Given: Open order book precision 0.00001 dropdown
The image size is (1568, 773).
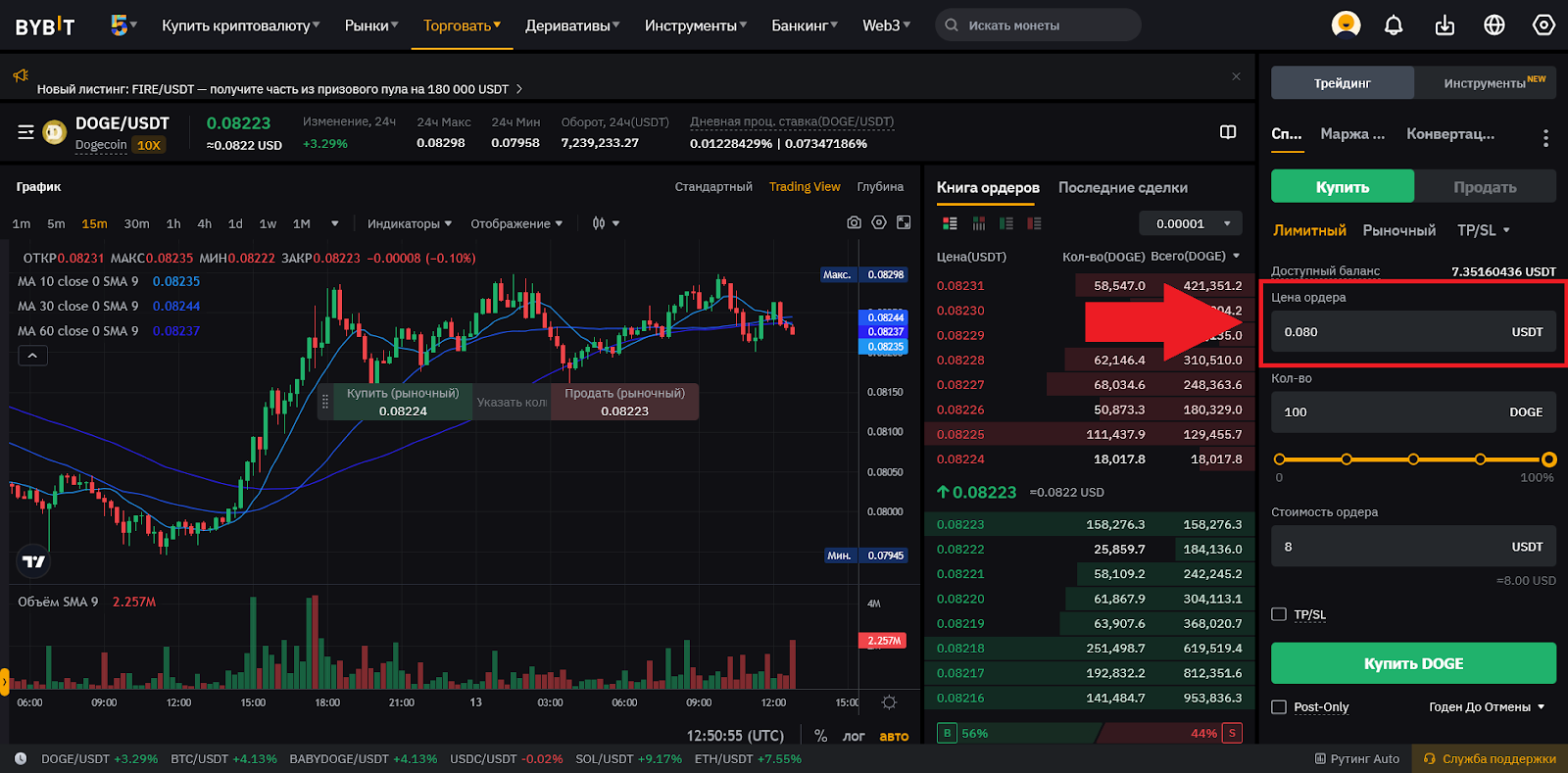Looking at the screenshot, I should (x=1191, y=223).
